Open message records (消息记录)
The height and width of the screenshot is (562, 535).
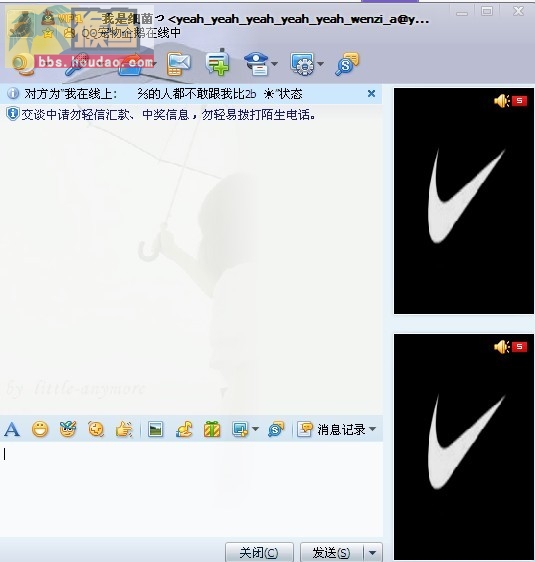point(331,429)
